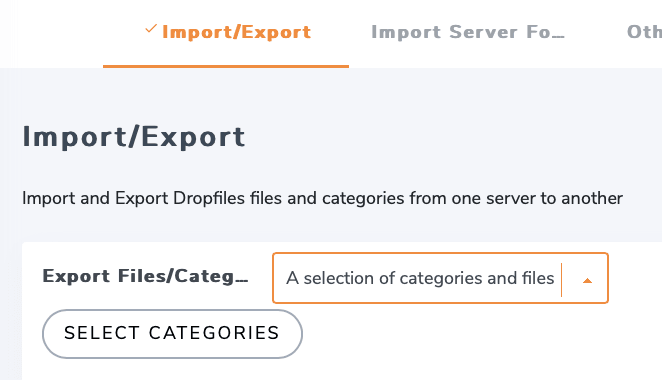Click the vertical divider inside export dropdown
This screenshot has width=662, height=380.
pos(562,280)
